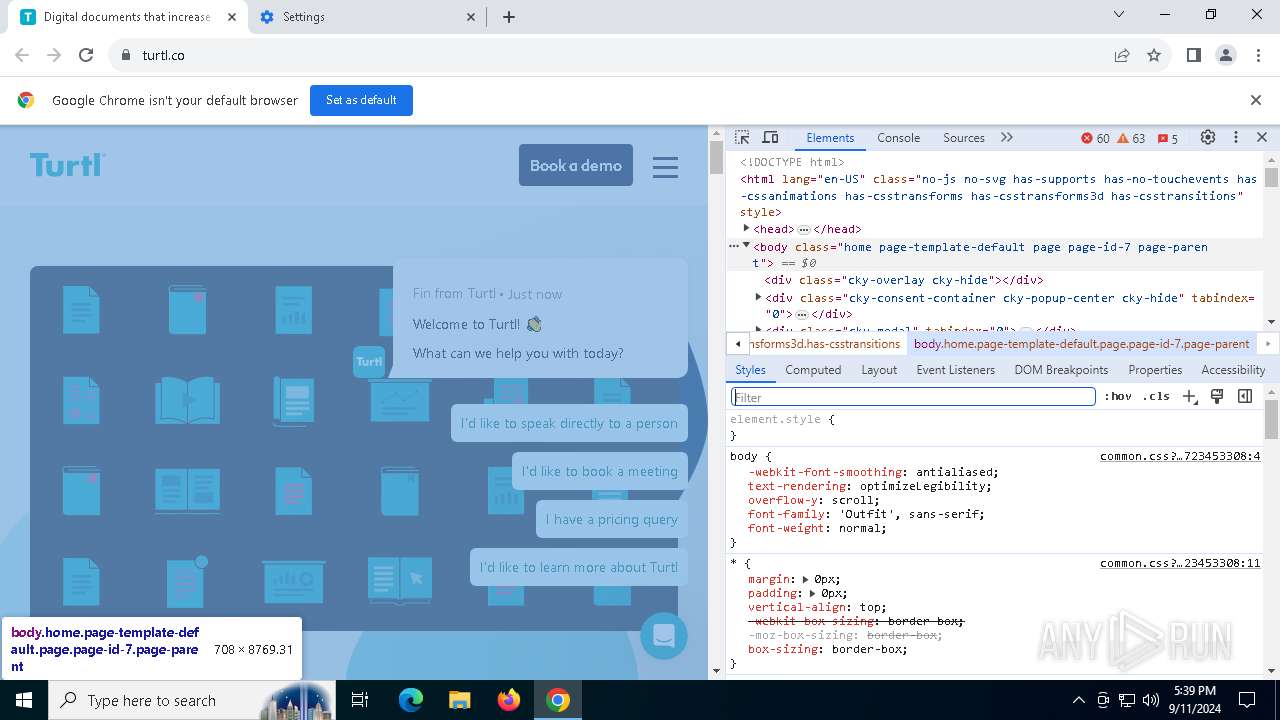The height and width of the screenshot is (720, 1280).
Task: Open File Explorer from taskbar
Action: click(x=460, y=700)
